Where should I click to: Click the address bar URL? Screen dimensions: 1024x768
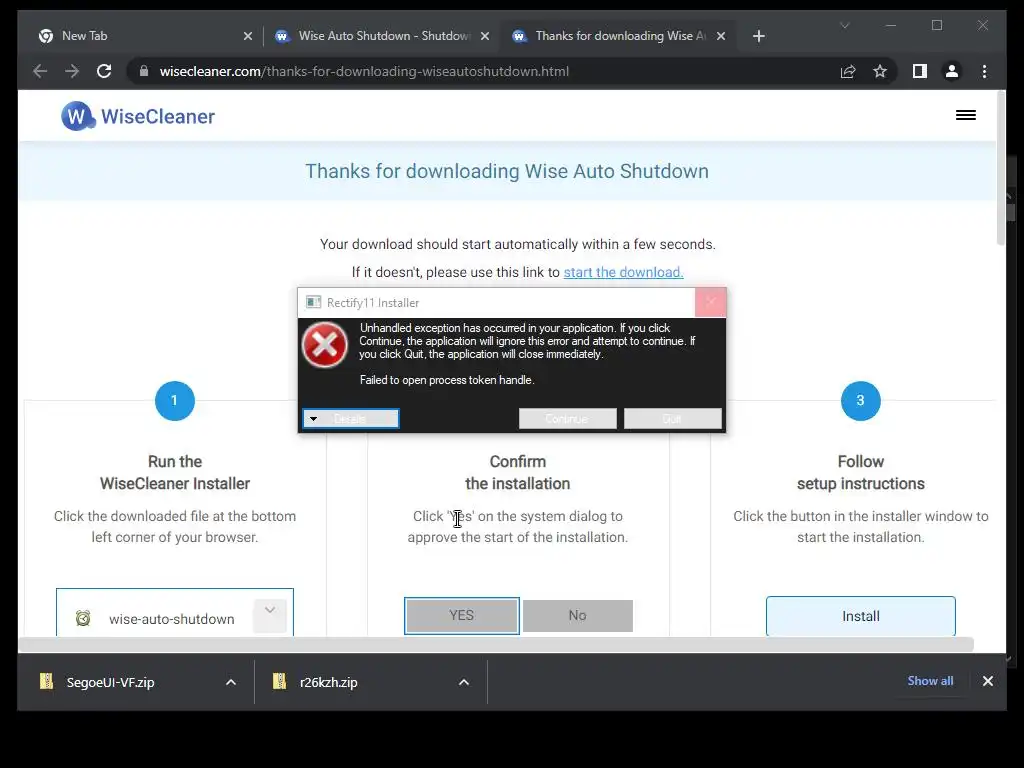[364, 71]
